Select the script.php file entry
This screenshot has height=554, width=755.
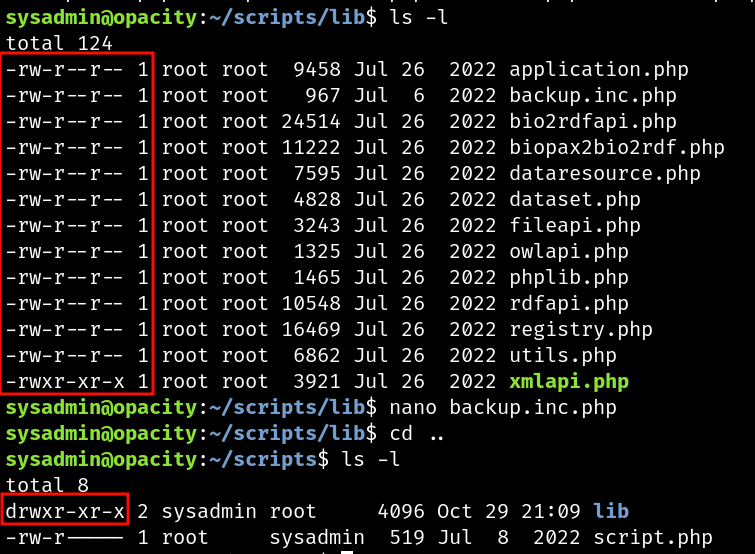(652, 538)
